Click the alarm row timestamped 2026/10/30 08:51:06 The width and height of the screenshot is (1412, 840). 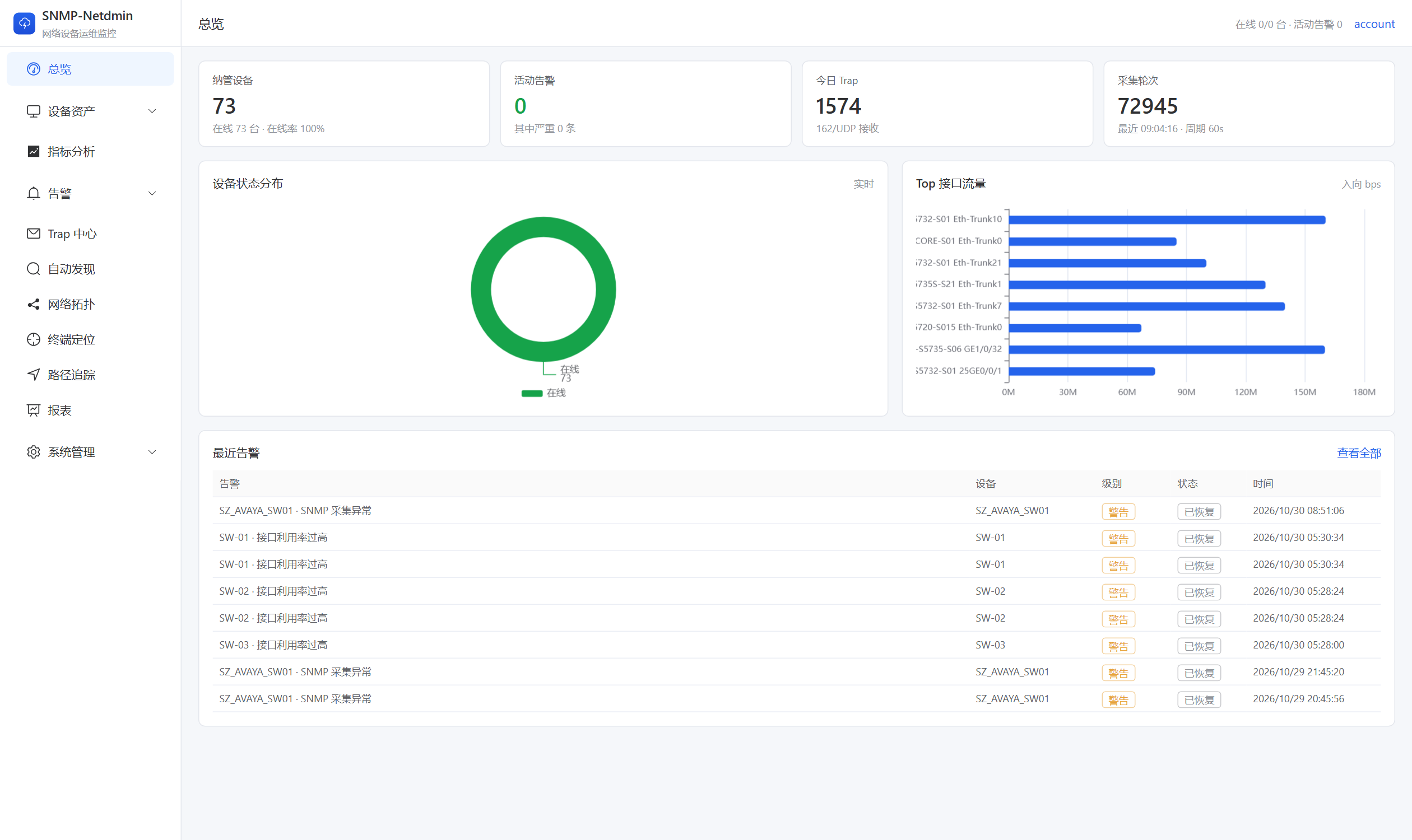pos(796,511)
